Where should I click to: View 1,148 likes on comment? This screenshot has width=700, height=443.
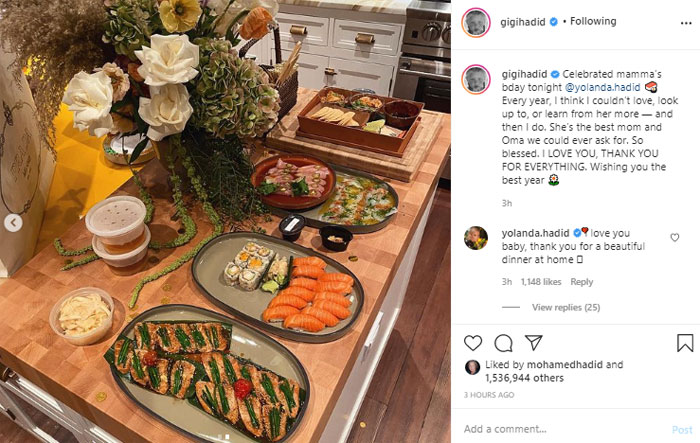pos(541,282)
